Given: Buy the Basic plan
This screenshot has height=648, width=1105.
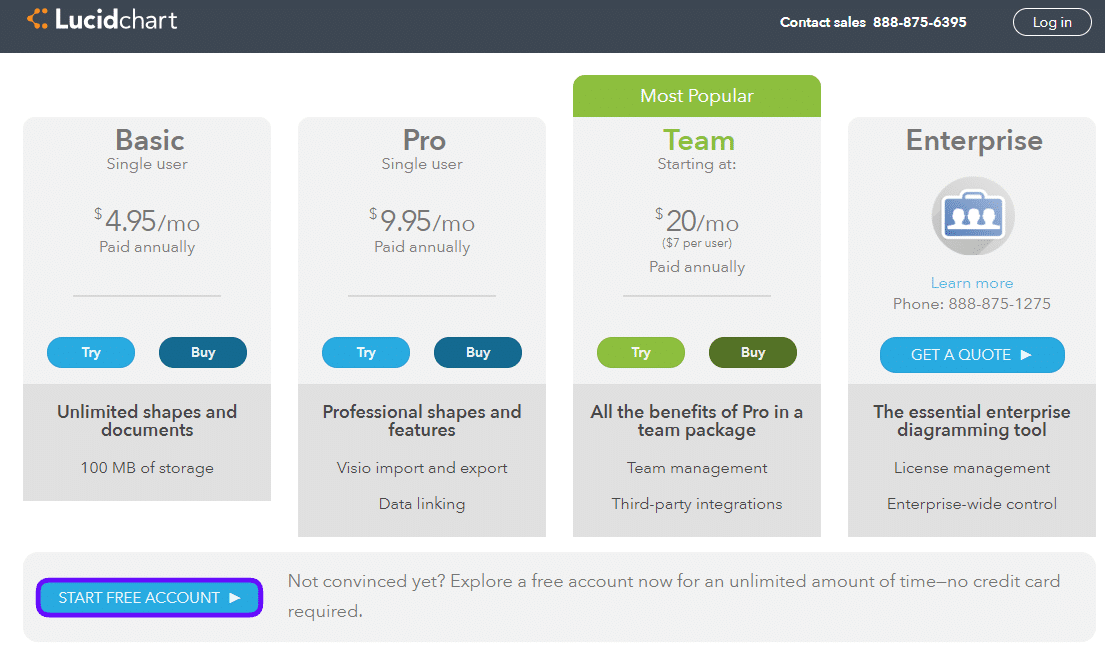Looking at the screenshot, I should pyautogui.click(x=203, y=352).
